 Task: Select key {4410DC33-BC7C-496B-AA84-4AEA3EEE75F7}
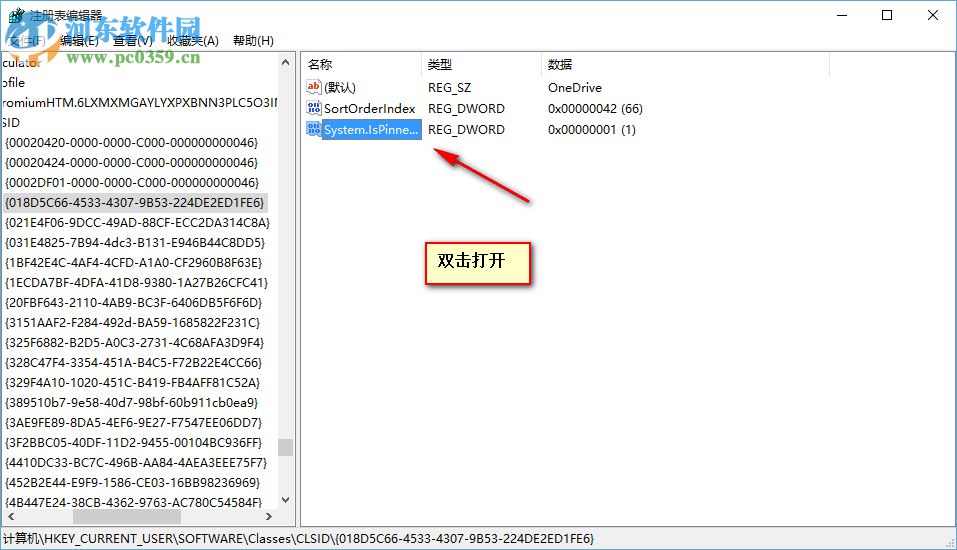pyautogui.click(x=136, y=463)
